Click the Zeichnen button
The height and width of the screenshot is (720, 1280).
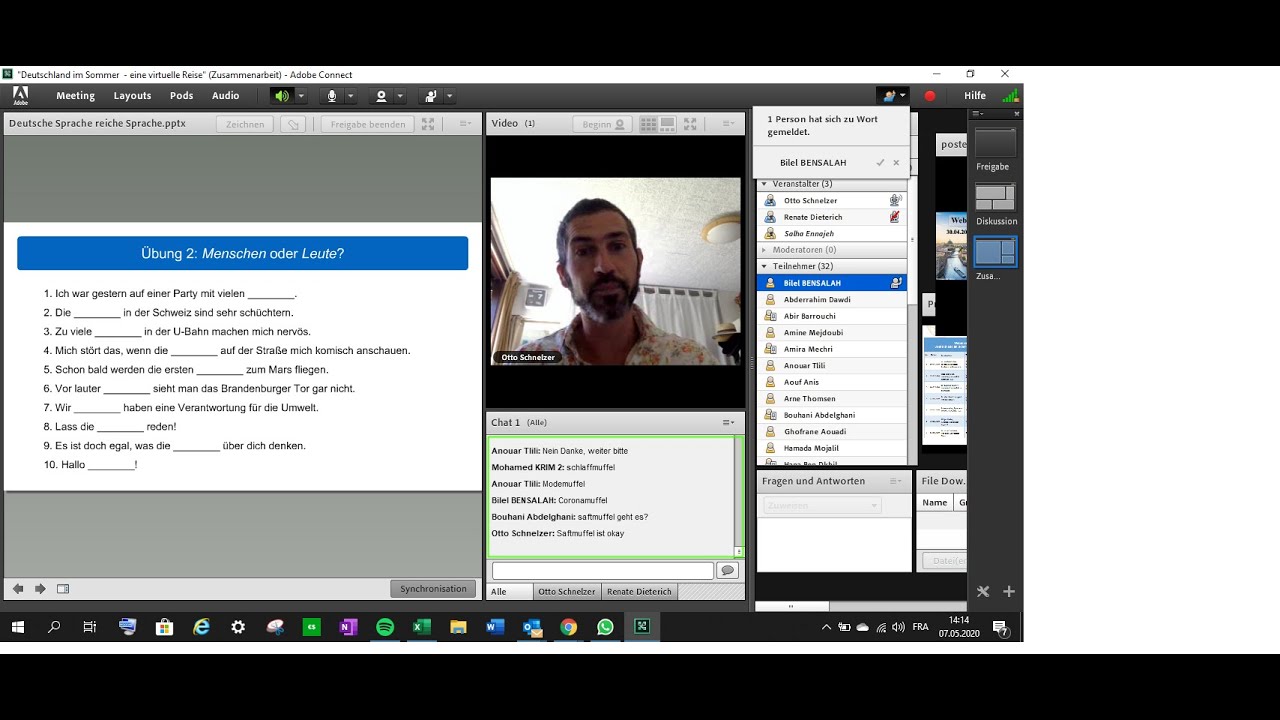coord(245,124)
